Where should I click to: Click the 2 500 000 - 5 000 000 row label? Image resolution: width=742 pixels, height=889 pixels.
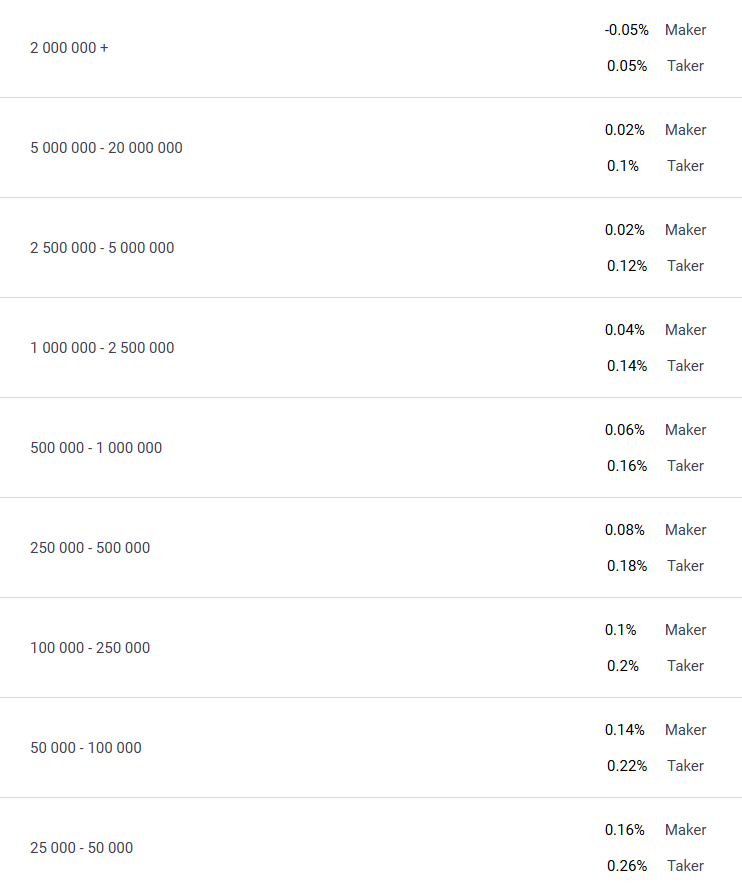(x=102, y=248)
